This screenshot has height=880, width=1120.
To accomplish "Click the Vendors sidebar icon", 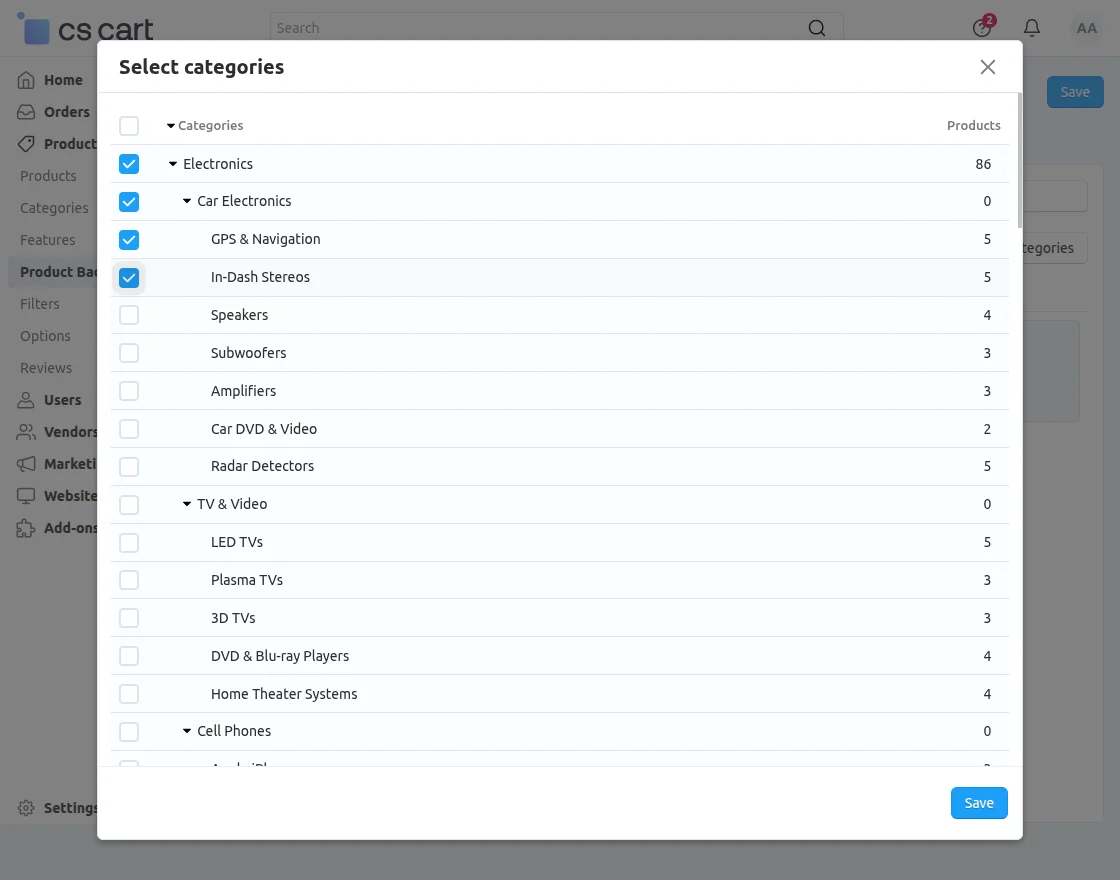I will pyautogui.click(x=26, y=431).
